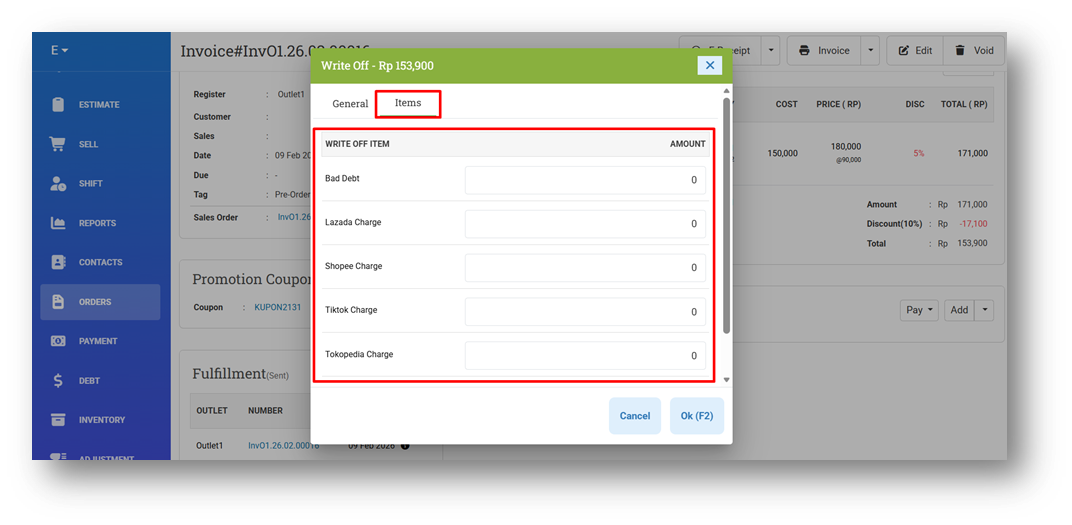Switch to the Items tab

[x=408, y=103]
